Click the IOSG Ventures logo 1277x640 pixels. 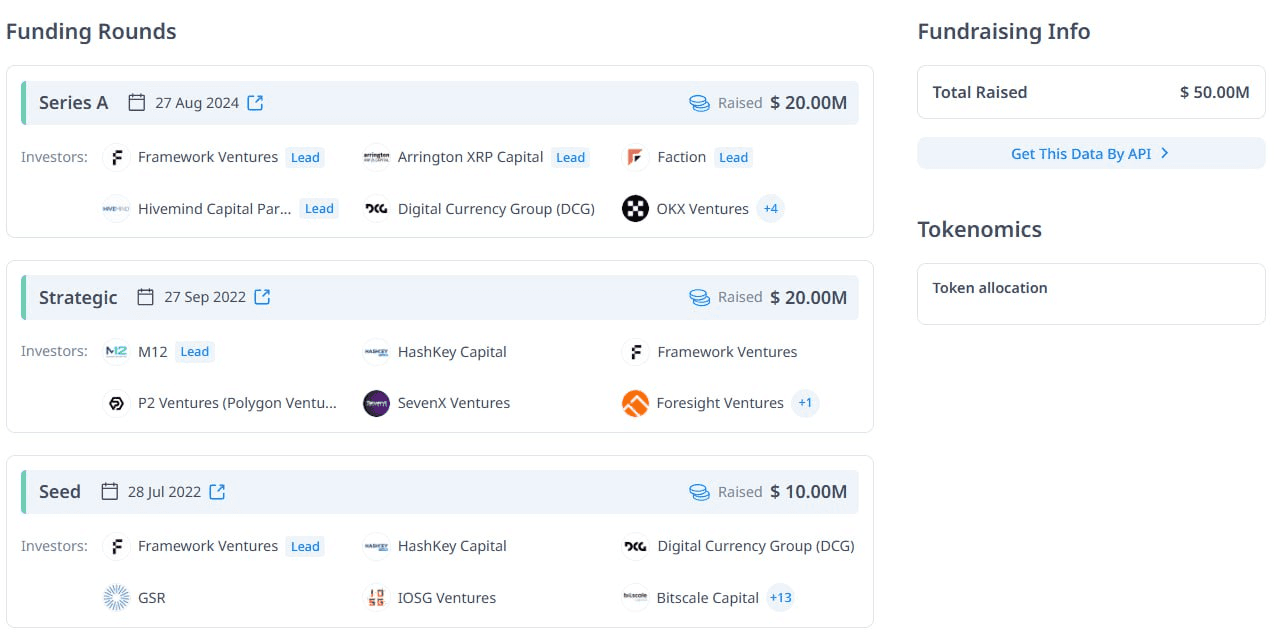(x=376, y=598)
